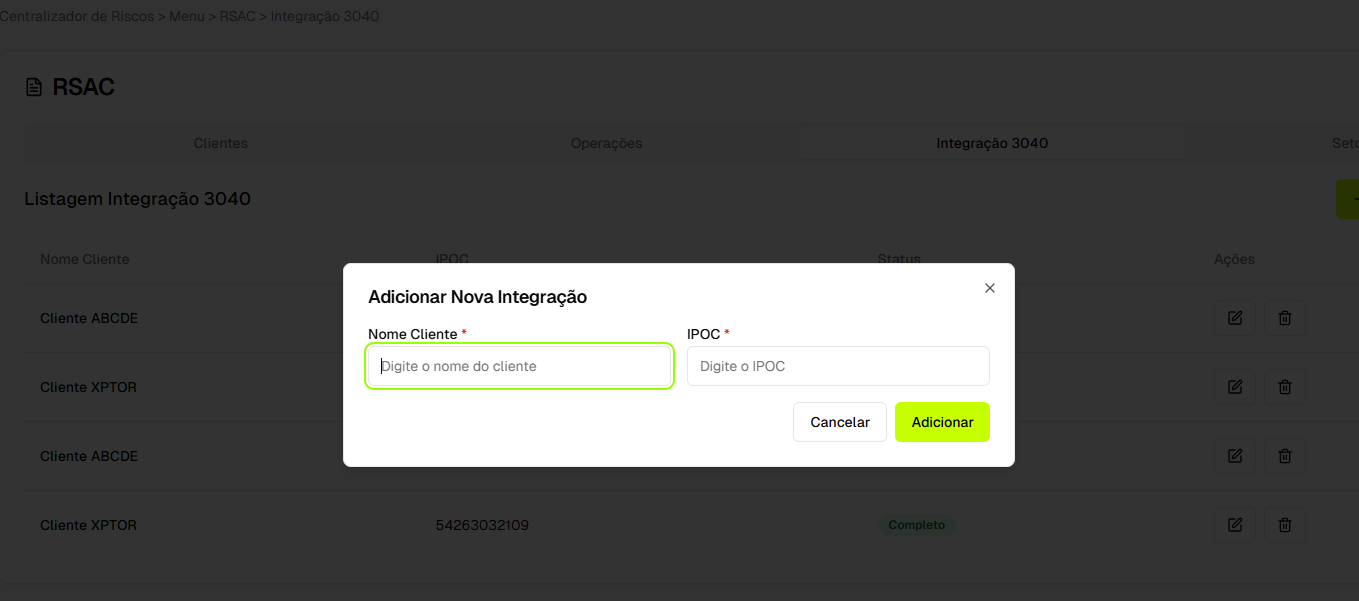Screen dimensions: 1359x601
Task: Click into the IPOC text field
Action: [838, 366]
